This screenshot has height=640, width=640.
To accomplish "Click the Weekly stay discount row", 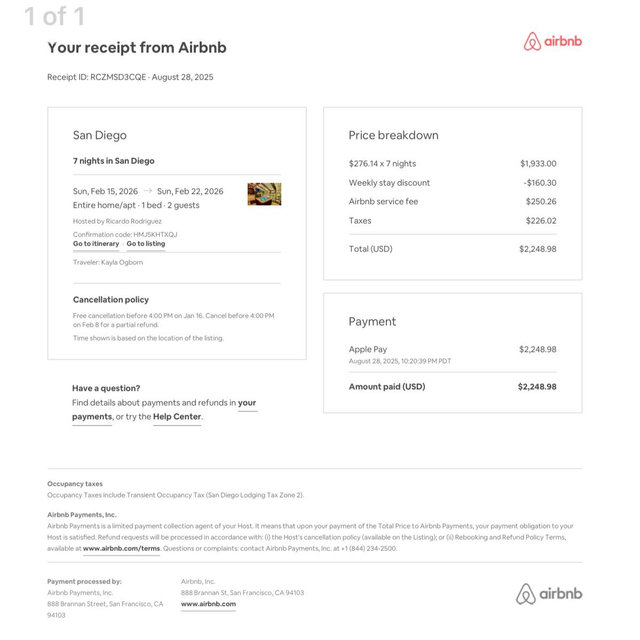I will pyautogui.click(x=452, y=183).
